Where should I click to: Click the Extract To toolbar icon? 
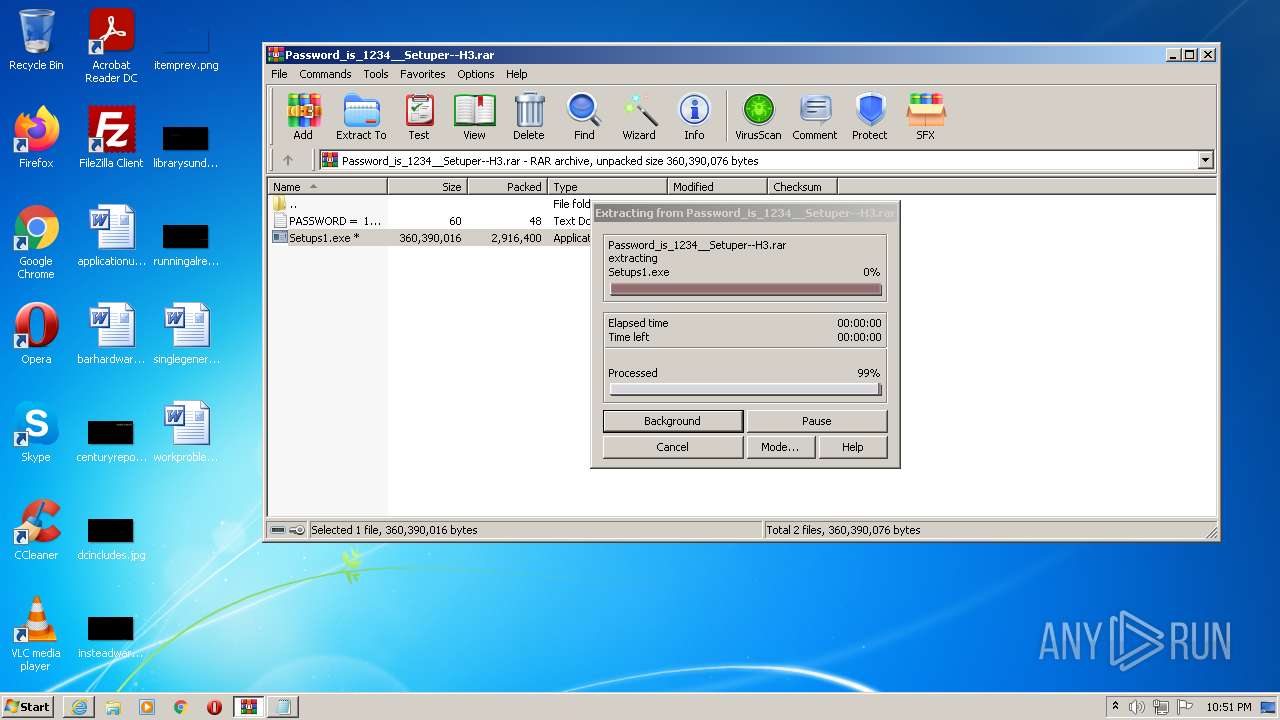coord(361,117)
